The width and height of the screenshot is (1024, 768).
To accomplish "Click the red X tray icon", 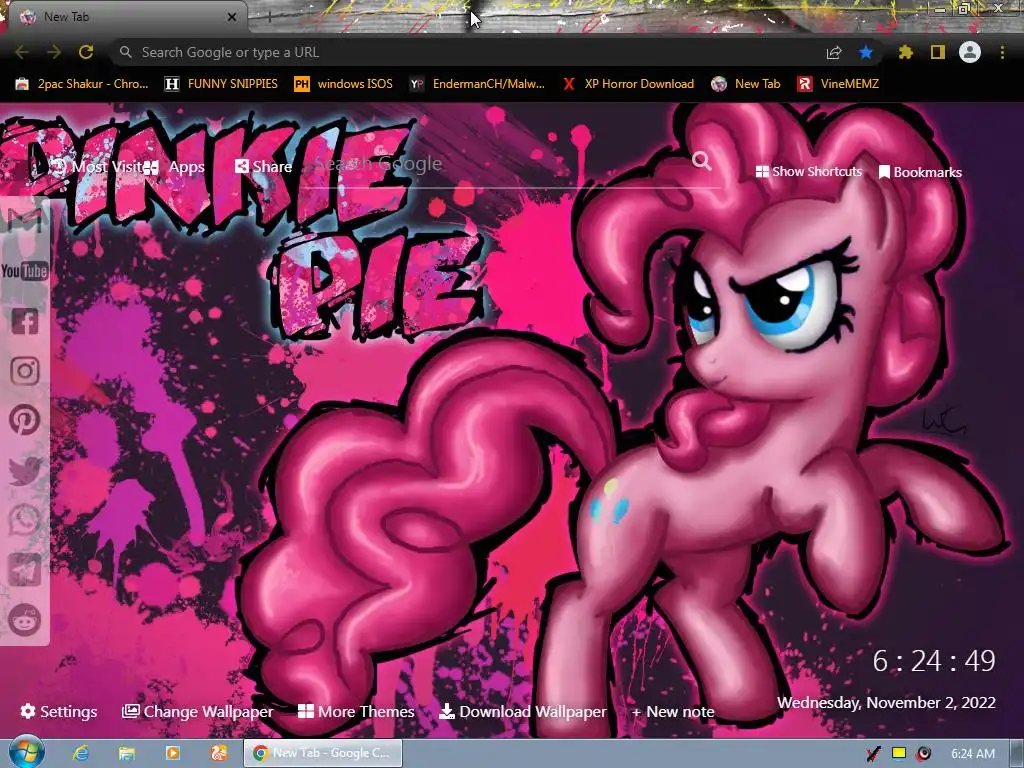I will point(873,754).
